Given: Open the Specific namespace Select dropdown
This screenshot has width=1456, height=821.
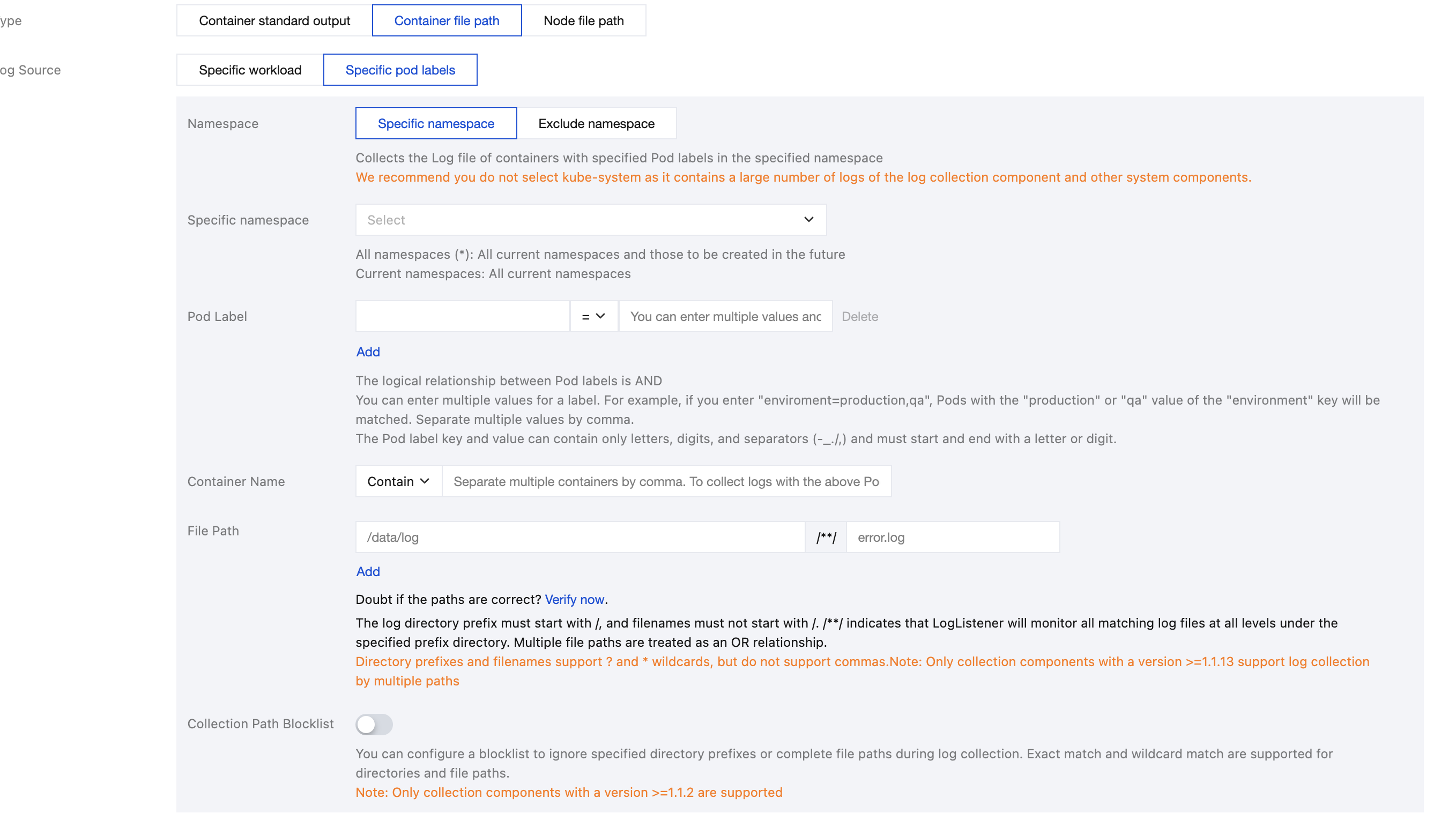Looking at the screenshot, I should [x=590, y=220].
